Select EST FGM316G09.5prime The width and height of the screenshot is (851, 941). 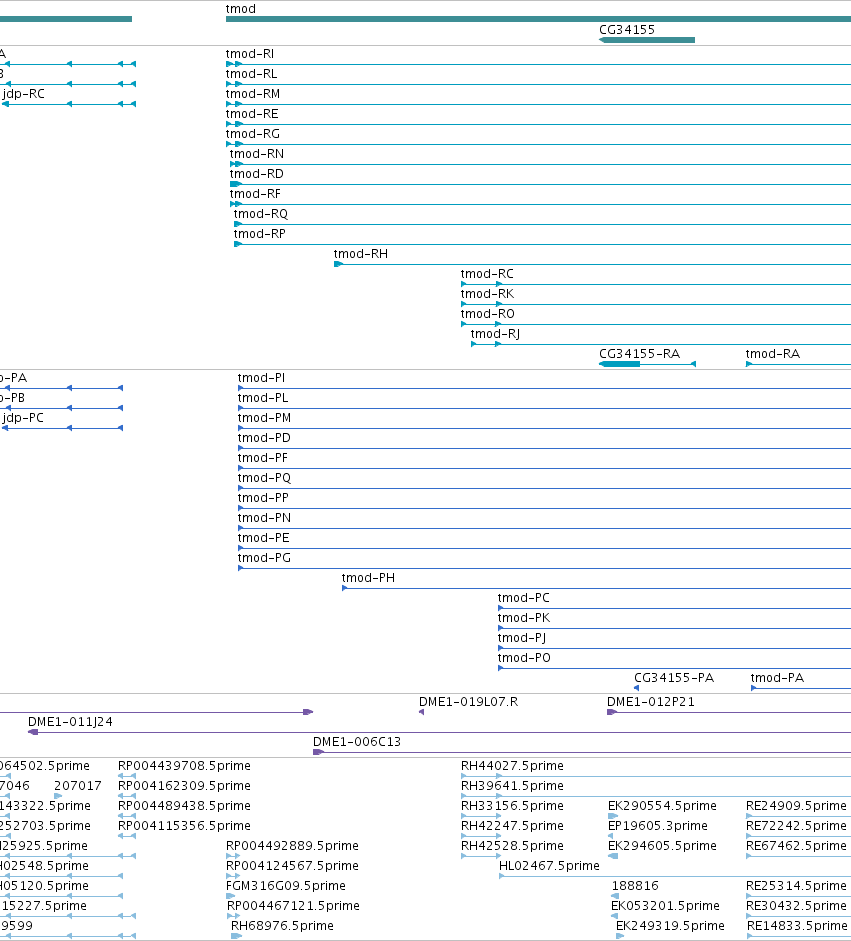coord(286,886)
